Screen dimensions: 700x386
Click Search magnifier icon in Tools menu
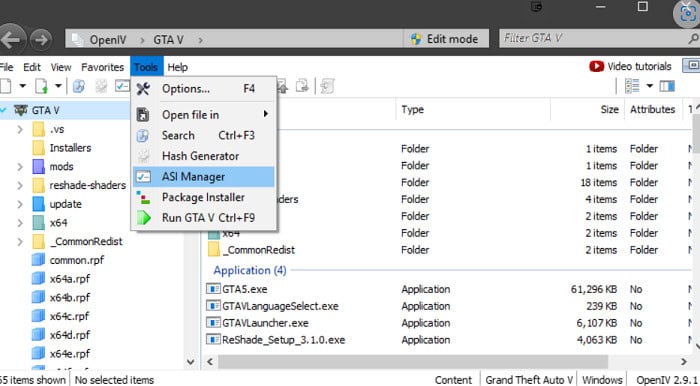(x=142, y=136)
